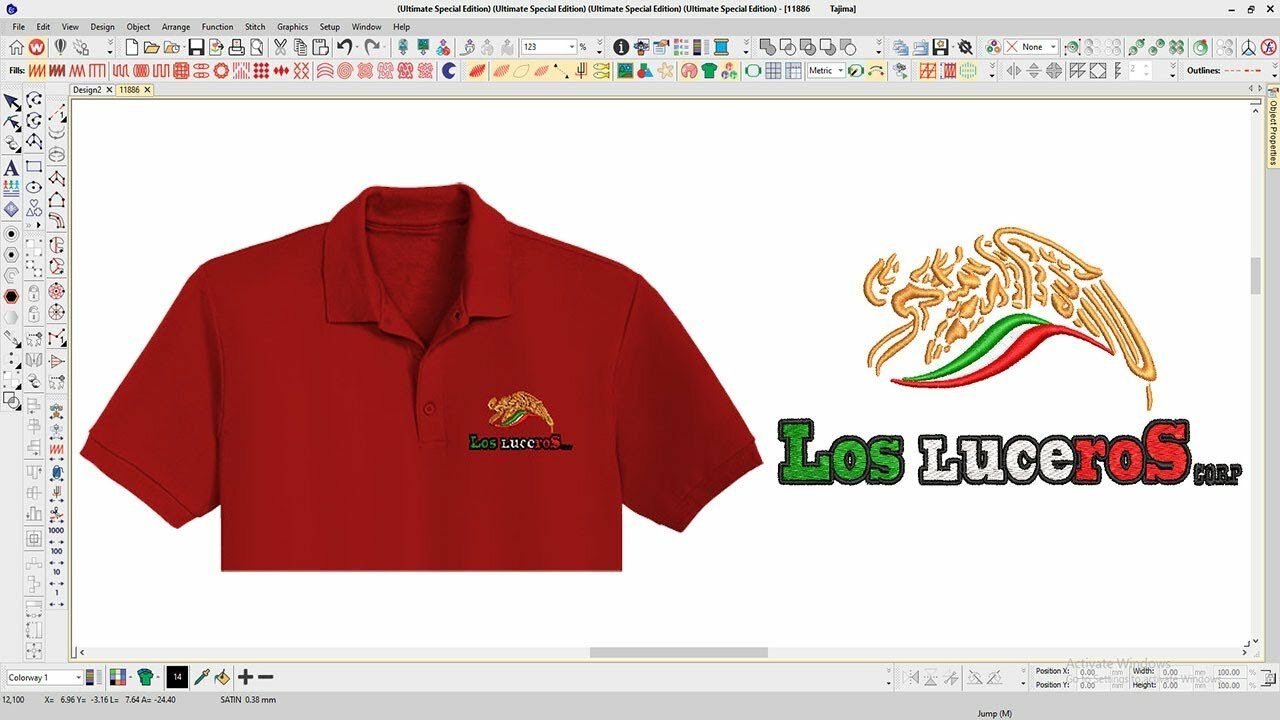Image resolution: width=1280 pixels, height=720 pixels.
Task: Click the spiral fill stitch icon
Action: 345,71
